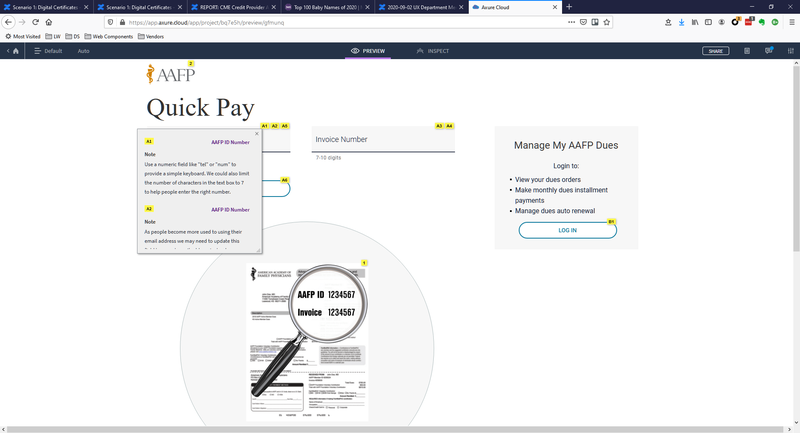Click the Evernote elephant extension icon

pyautogui.click(x=762, y=22)
